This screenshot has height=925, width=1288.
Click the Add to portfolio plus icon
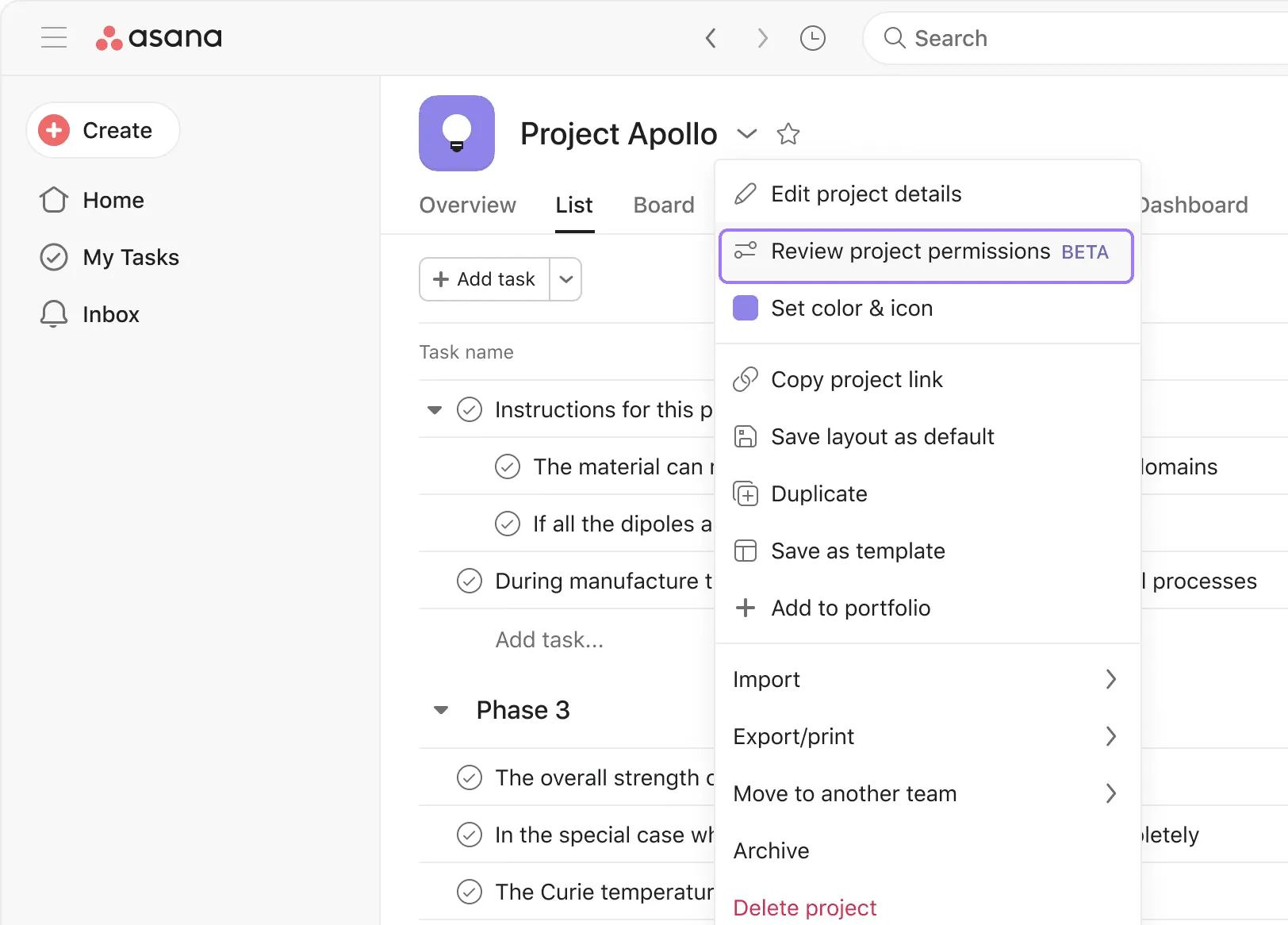(746, 608)
